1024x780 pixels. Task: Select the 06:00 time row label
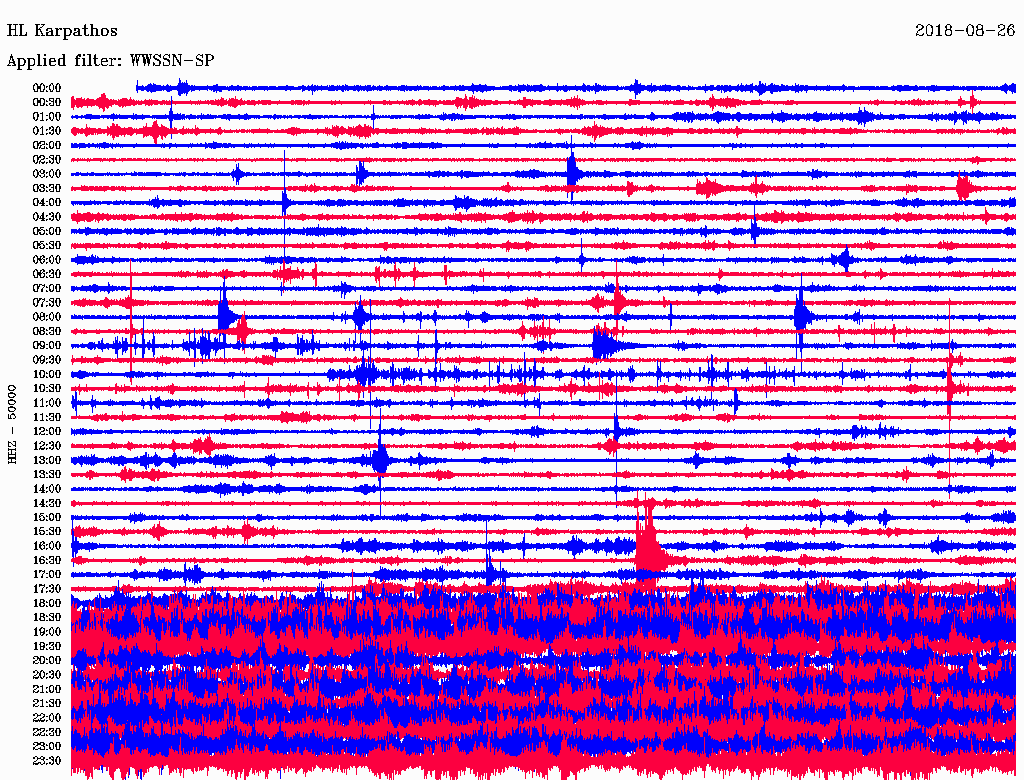coord(47,260)
